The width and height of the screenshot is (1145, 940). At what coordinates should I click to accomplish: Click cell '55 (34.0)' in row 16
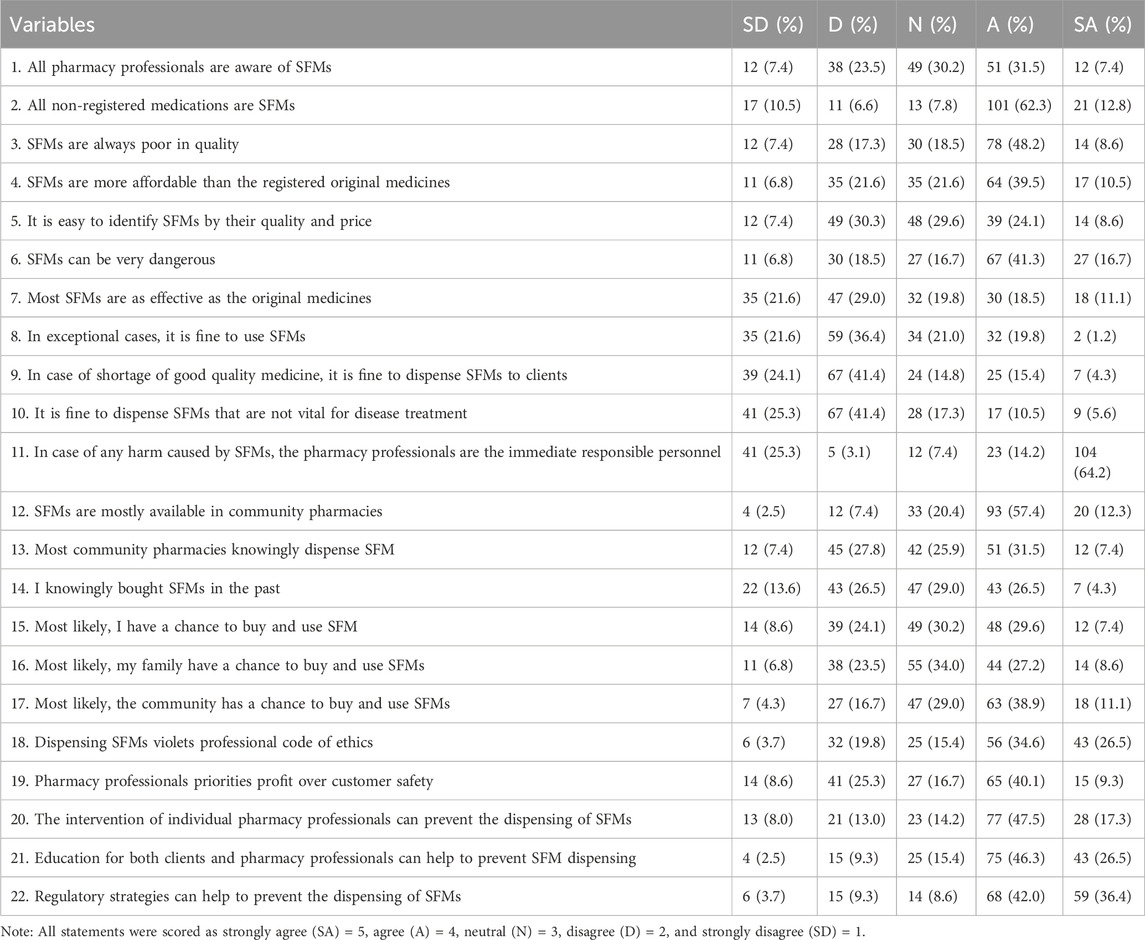(935, 665)
